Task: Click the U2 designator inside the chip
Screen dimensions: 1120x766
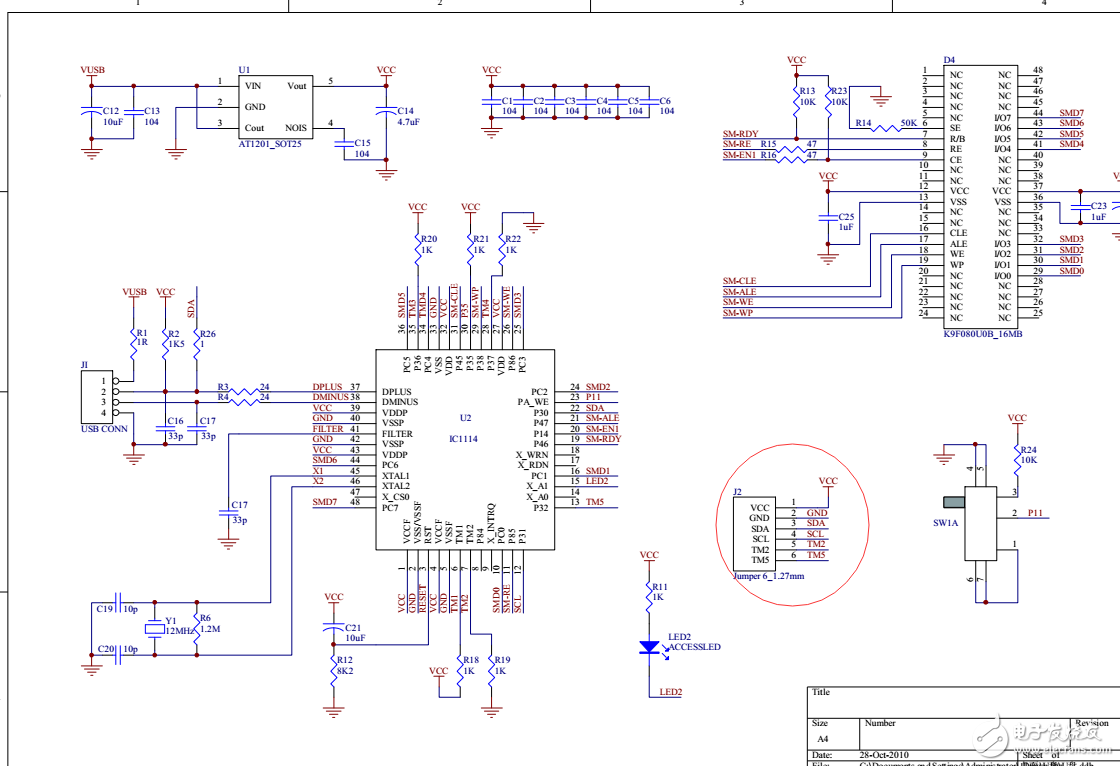Action: pyautogui.click(x=465, y=417)
